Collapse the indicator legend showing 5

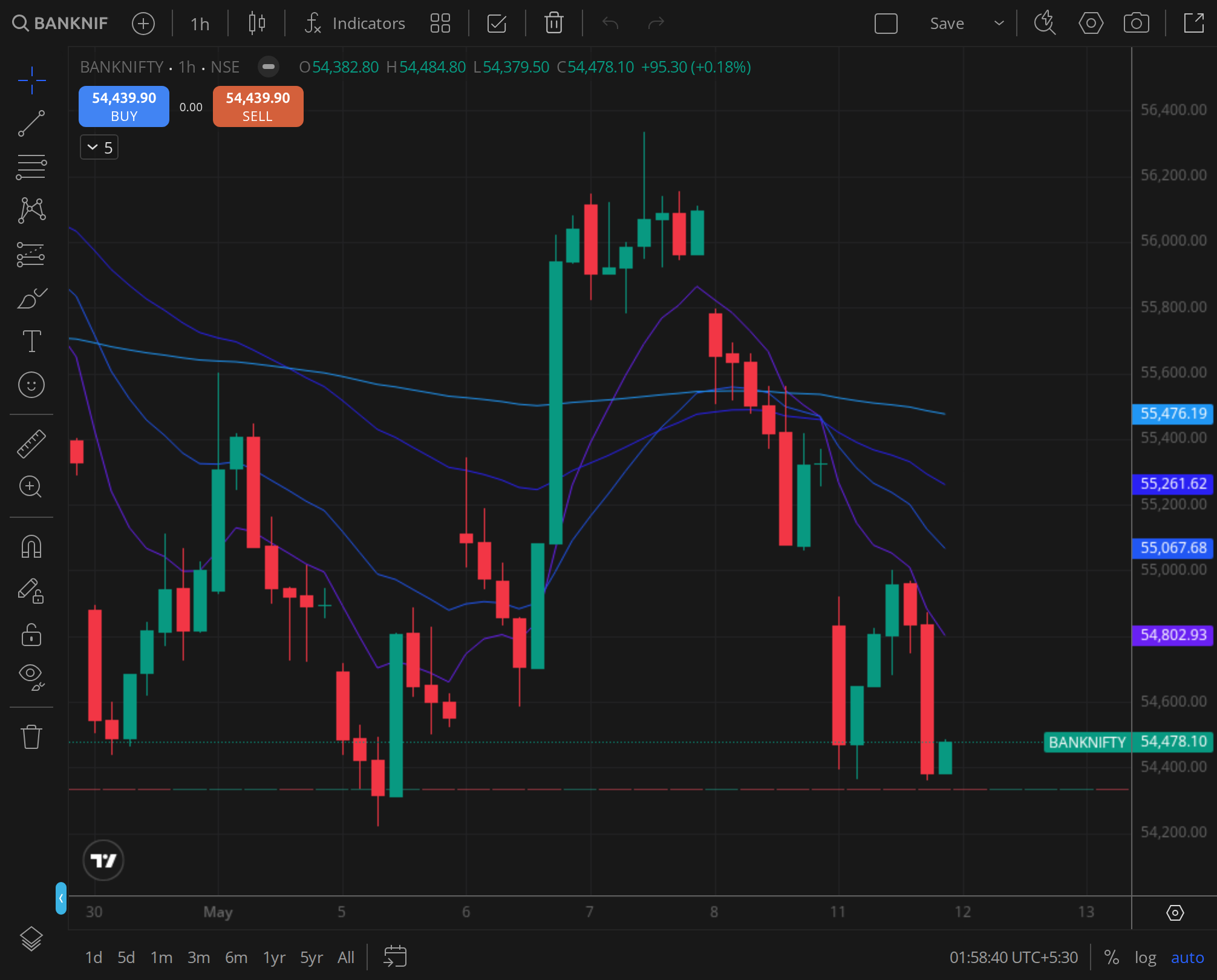click(x=99, y=148)
